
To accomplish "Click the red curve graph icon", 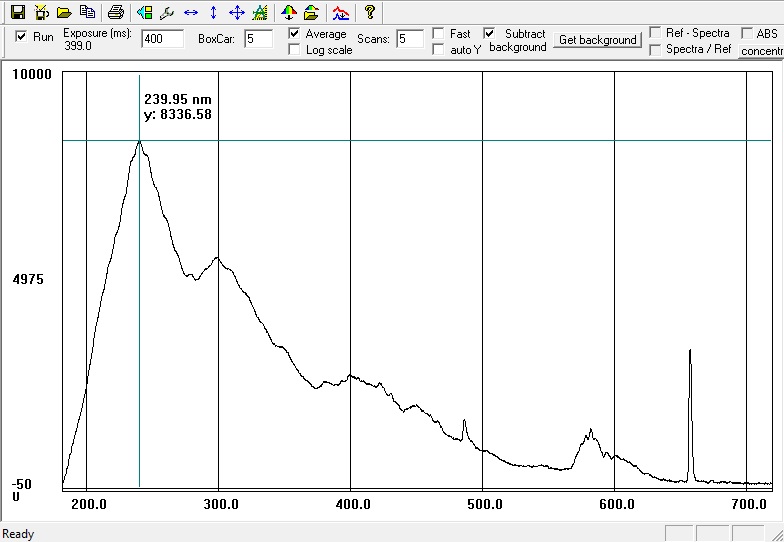I will click(x=341, y=12).
